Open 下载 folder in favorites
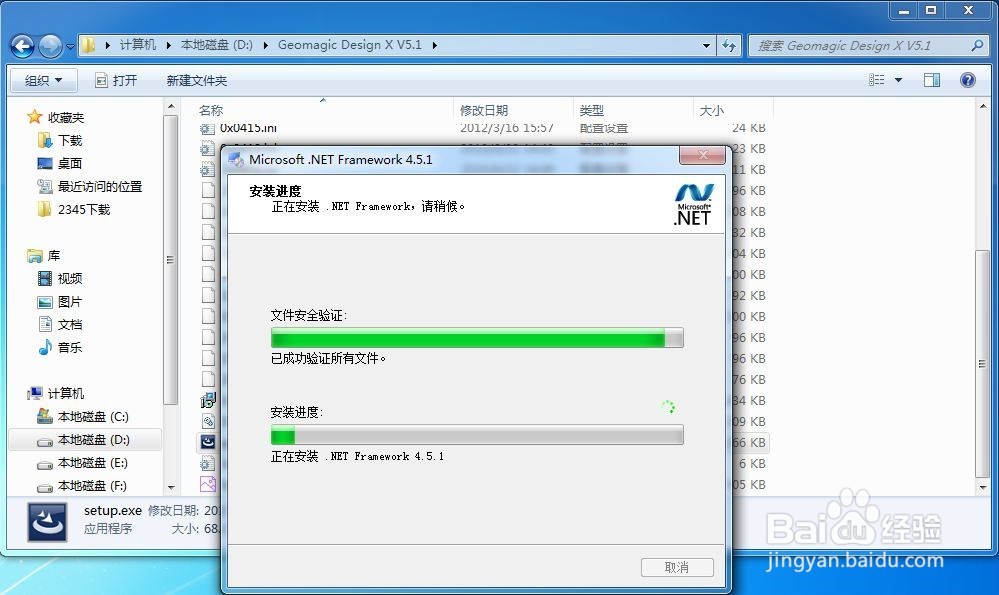999x595 pixels. [x=70, y=140]
